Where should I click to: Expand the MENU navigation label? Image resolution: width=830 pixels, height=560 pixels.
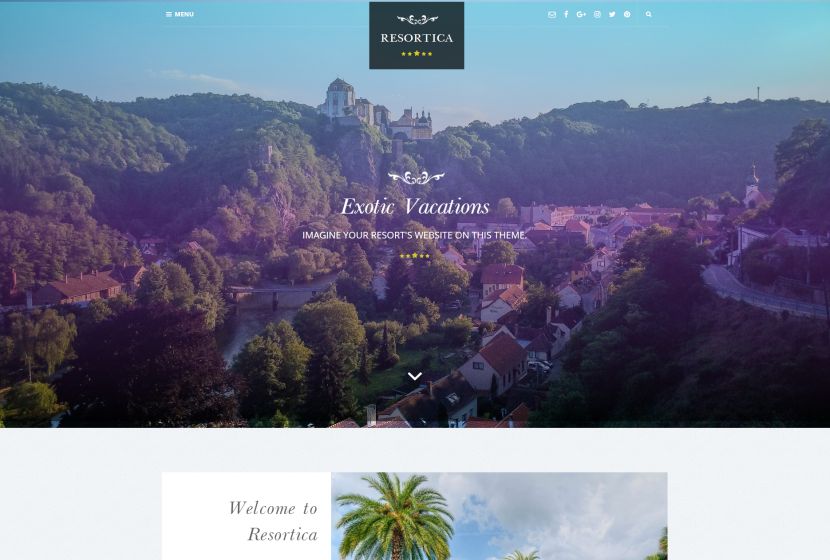184,14
